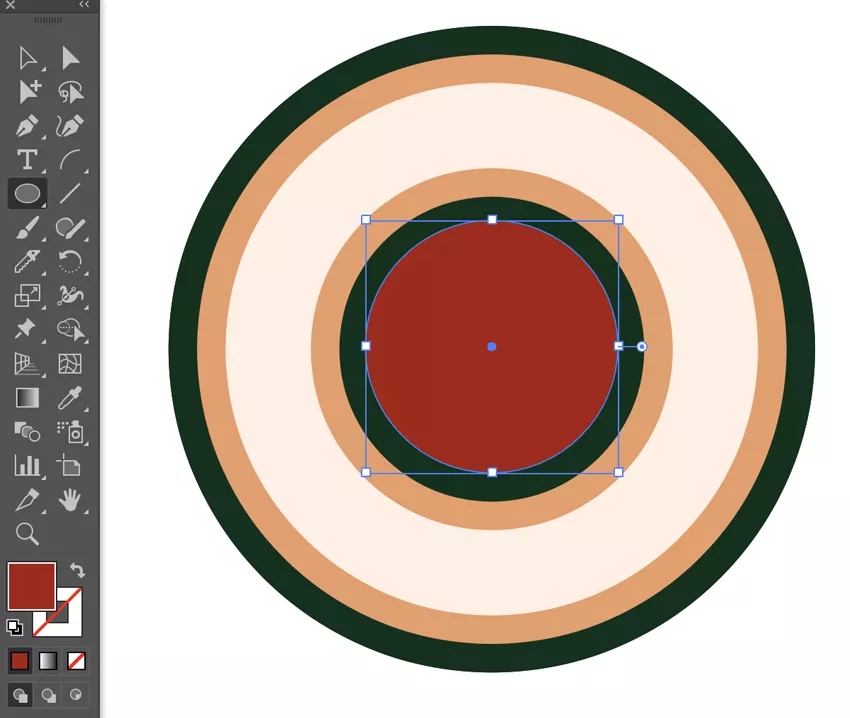Select the Puppet Warp pin tool
The height and width of the screenshot is (718, 850).
(x=25, y=329)
